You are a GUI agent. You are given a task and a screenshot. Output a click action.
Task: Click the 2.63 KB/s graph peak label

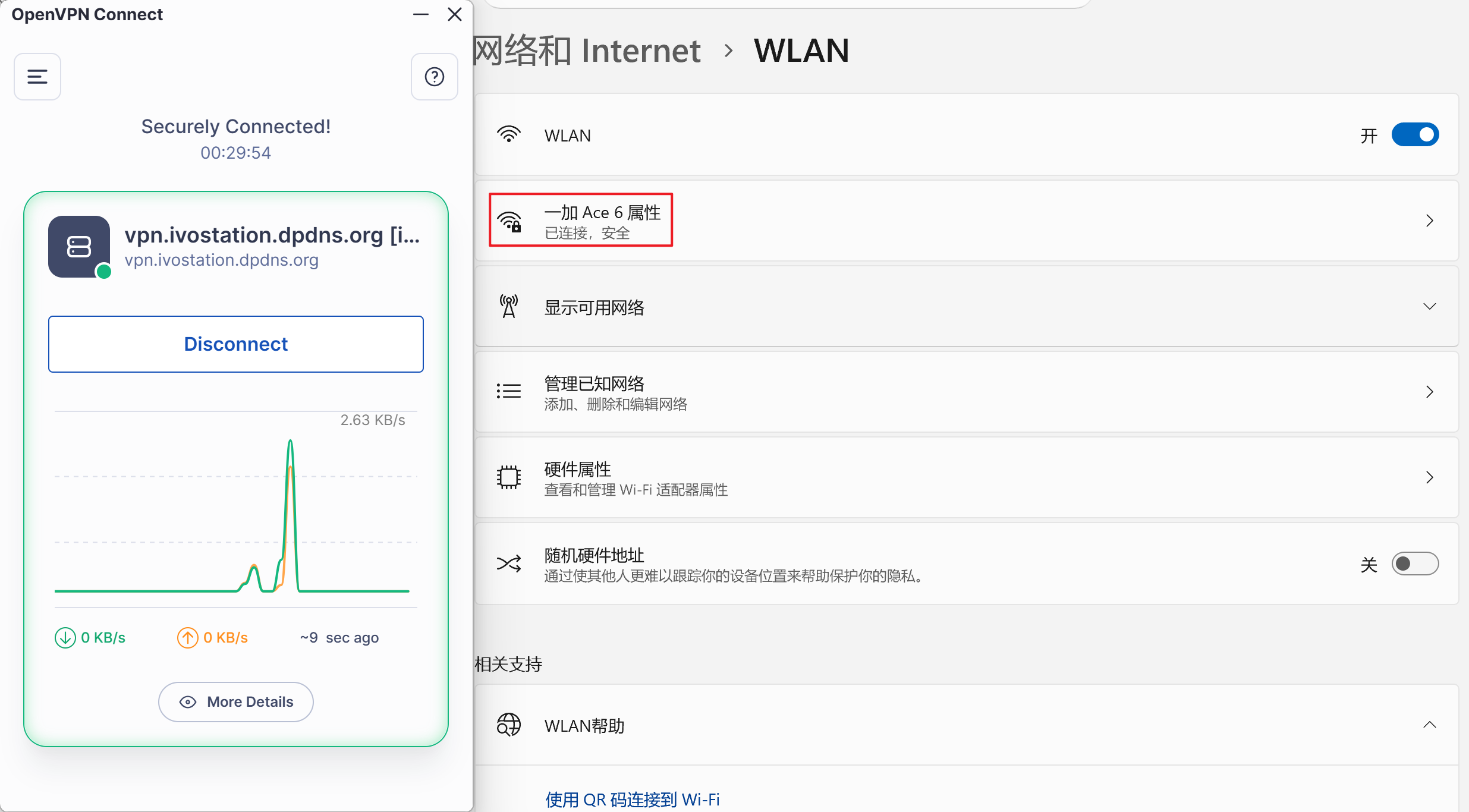click(373, 420)
